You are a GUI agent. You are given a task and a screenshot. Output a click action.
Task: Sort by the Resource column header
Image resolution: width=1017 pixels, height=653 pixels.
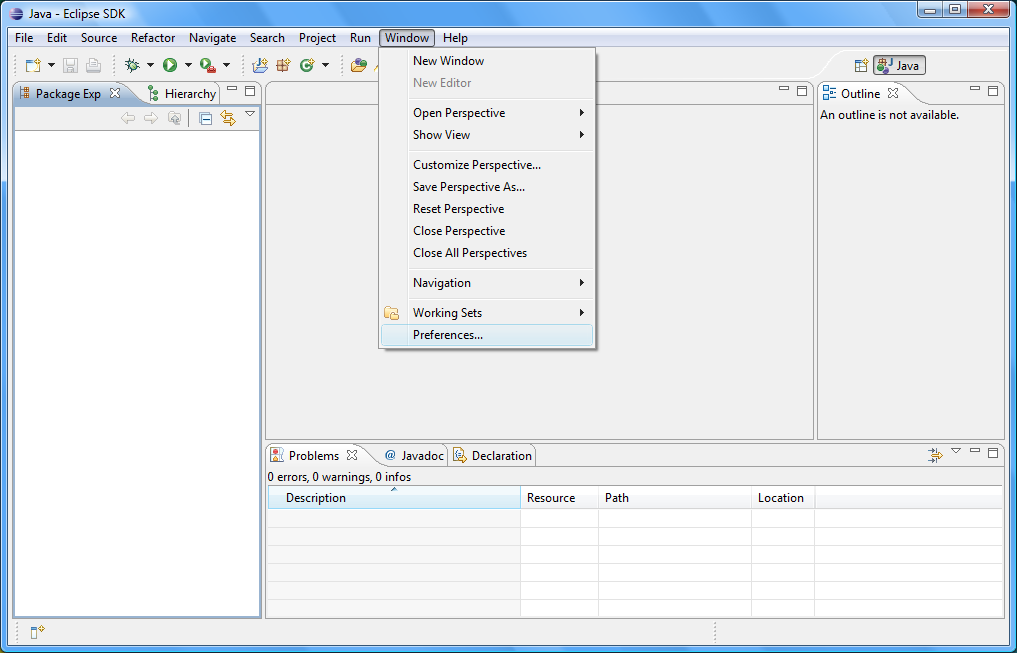pos(559,497)
